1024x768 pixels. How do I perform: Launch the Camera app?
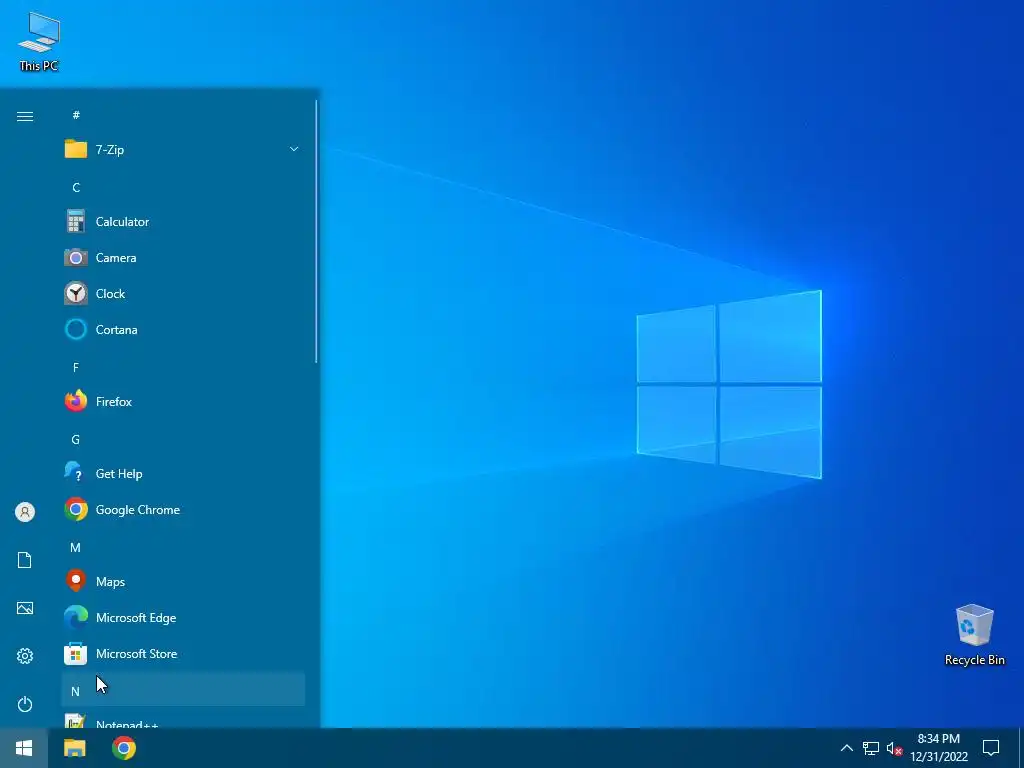click(183, 258)
